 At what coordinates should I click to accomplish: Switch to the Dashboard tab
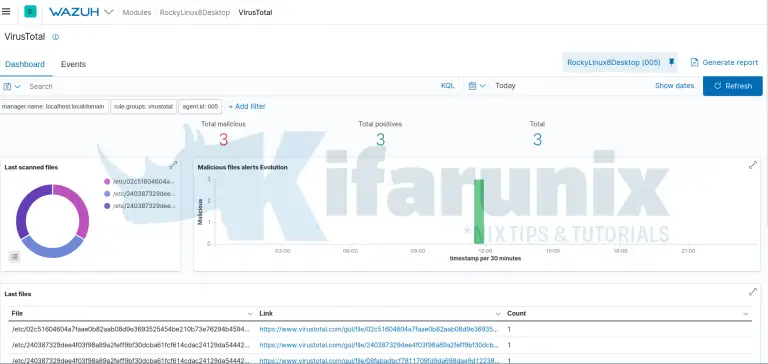pyautogui.click(x=25, y=64)
